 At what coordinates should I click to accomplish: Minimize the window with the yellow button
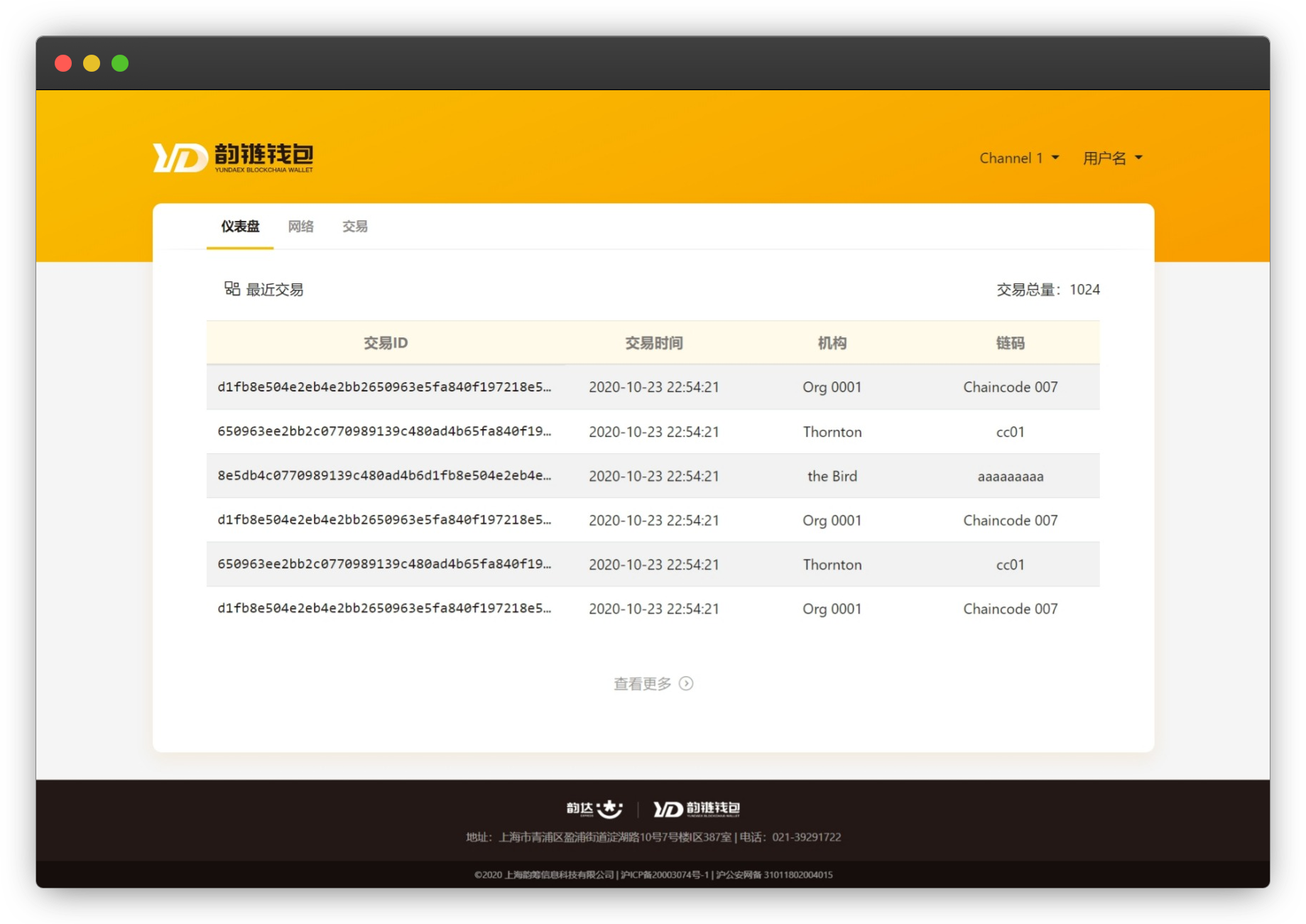[x=92, y=63]
